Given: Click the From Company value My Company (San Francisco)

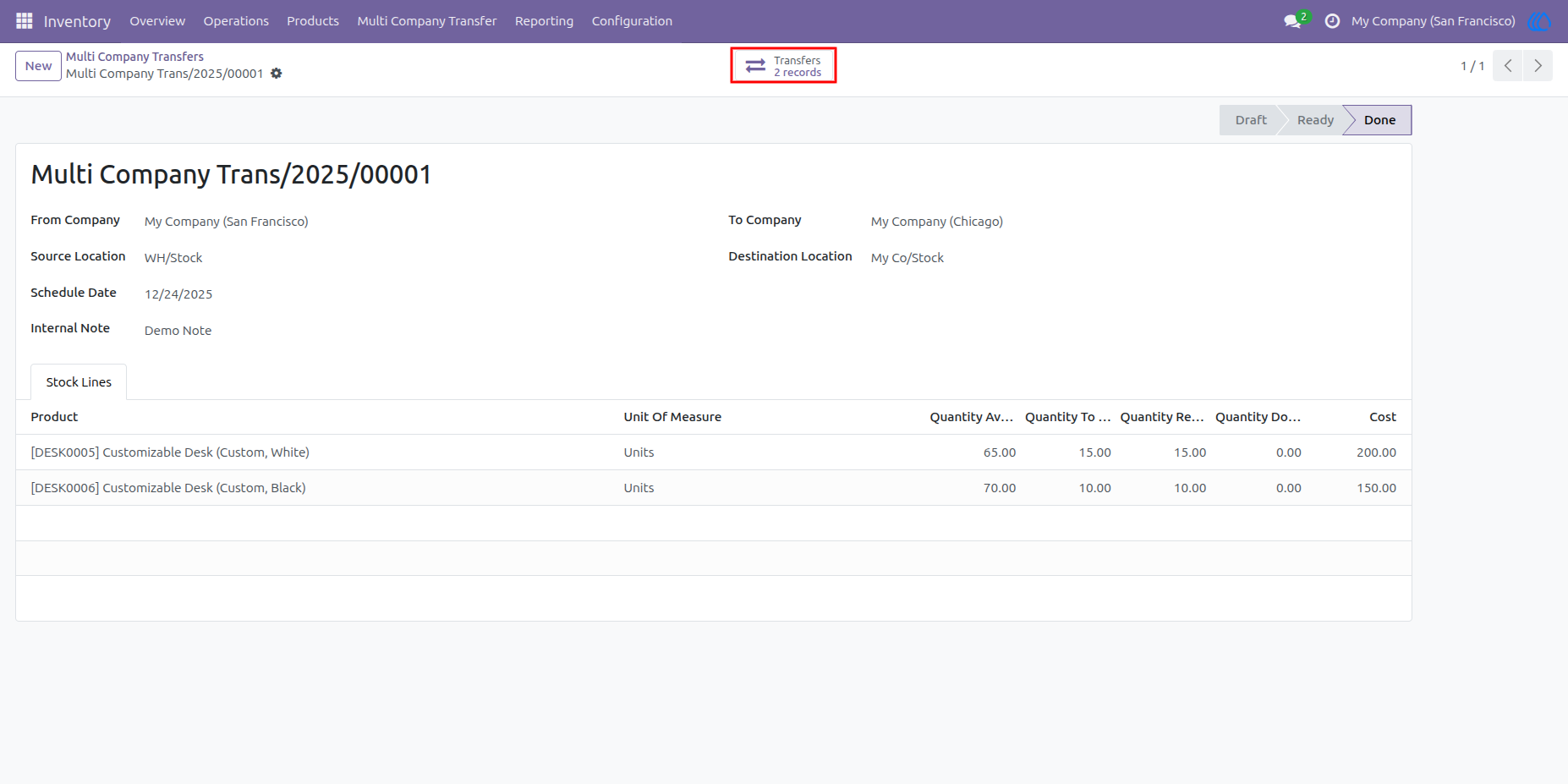Looking at the screenshot, I should tap(226, 222).
